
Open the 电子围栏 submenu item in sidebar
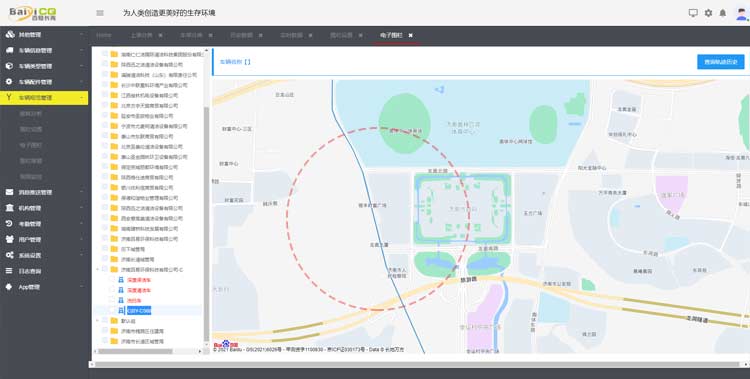[x=31, y=145]
